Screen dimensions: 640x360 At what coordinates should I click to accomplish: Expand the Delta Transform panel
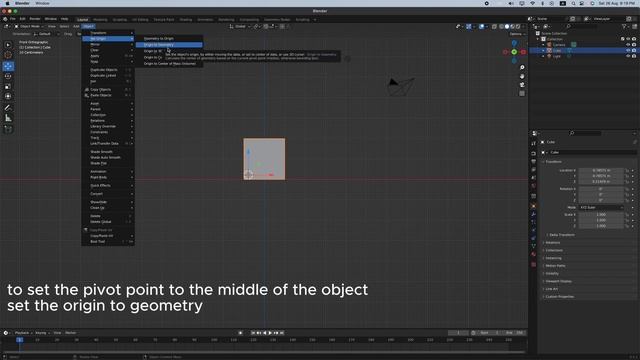point(561,235)
